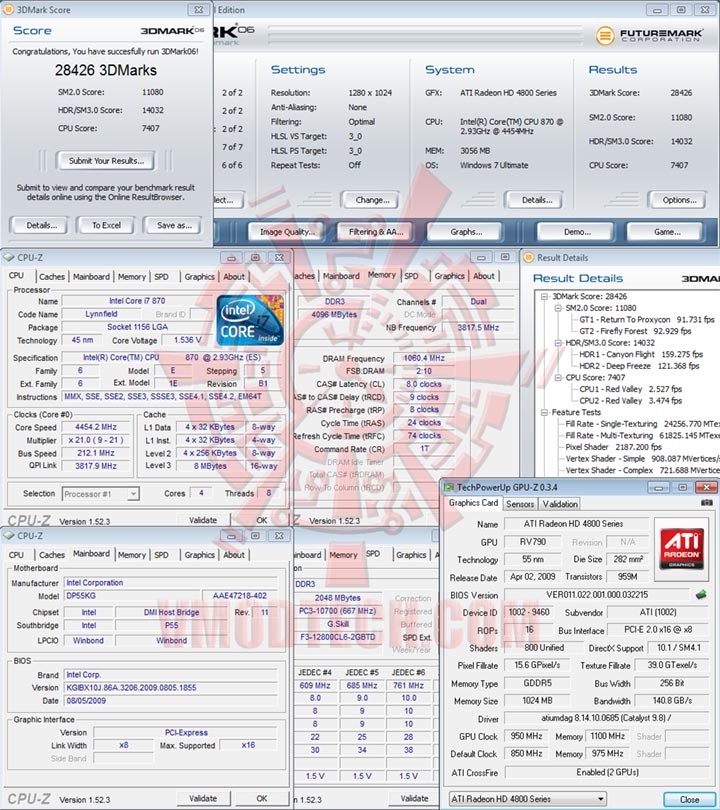The height and width of the screenshot is (810, 720).
Task: Click Change button under Settings
Action: [x=372, y=200]
